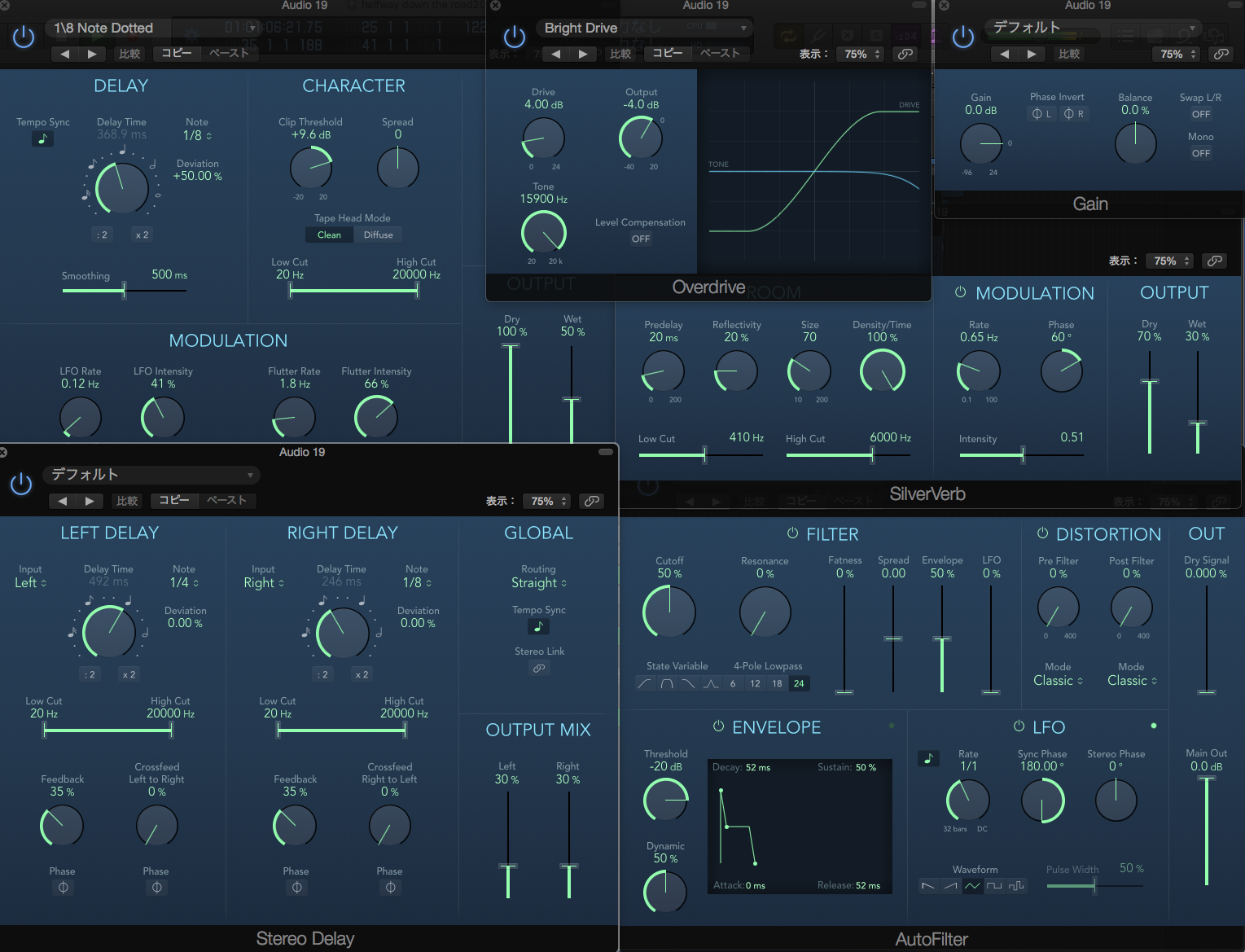Toggle AutoFilter Distortion section power
The image size is (1245, 952).
(1042, 533)
